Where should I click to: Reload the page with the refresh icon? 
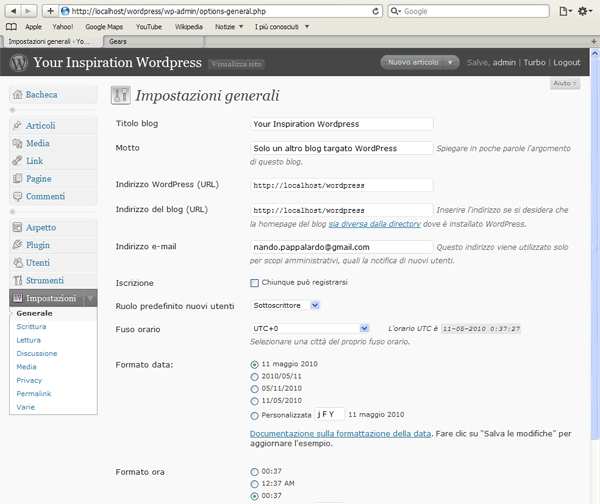[376, 11]
